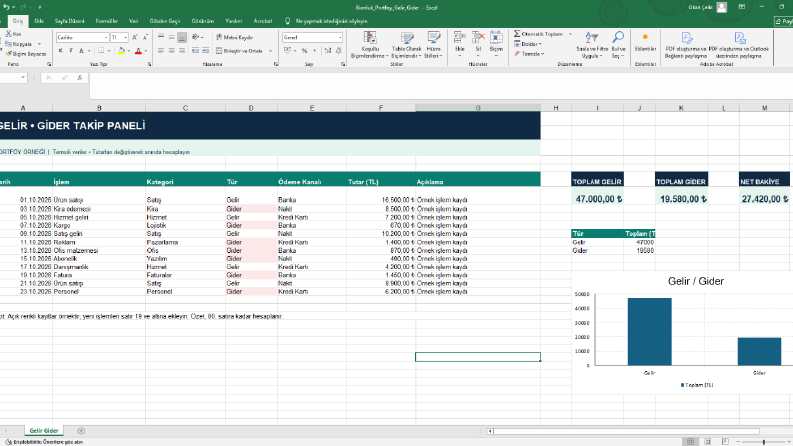
Task: Open the Acrobat ribbon tab
Action: (263, 21)
